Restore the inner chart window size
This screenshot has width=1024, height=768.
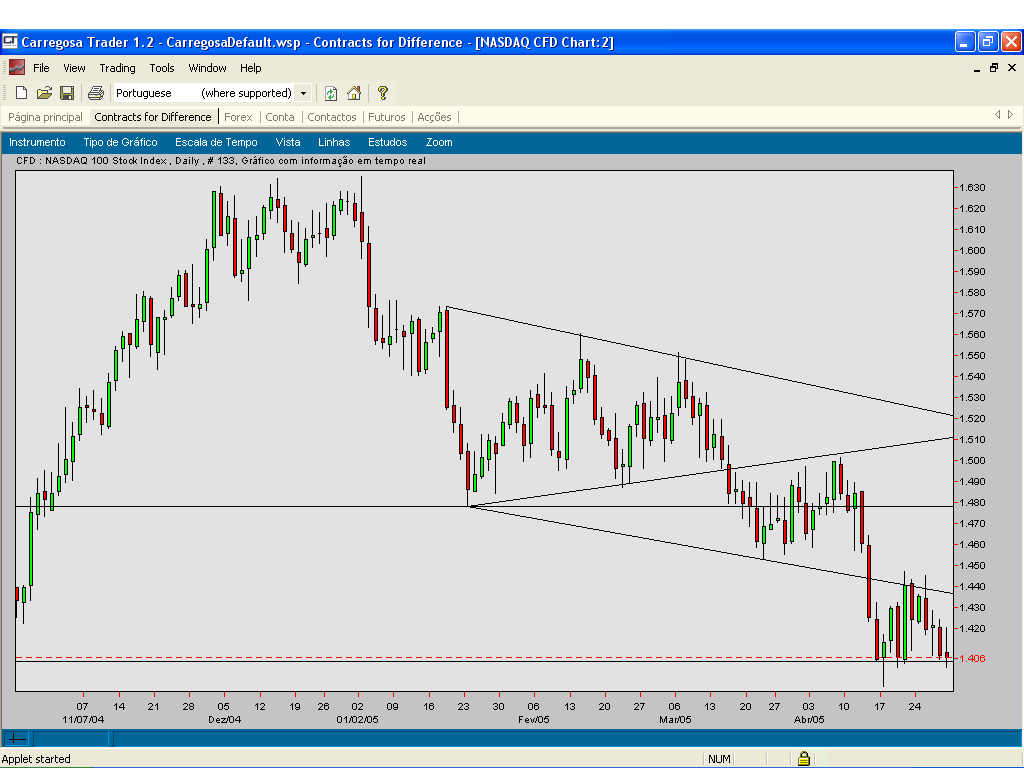coord(994,68)
